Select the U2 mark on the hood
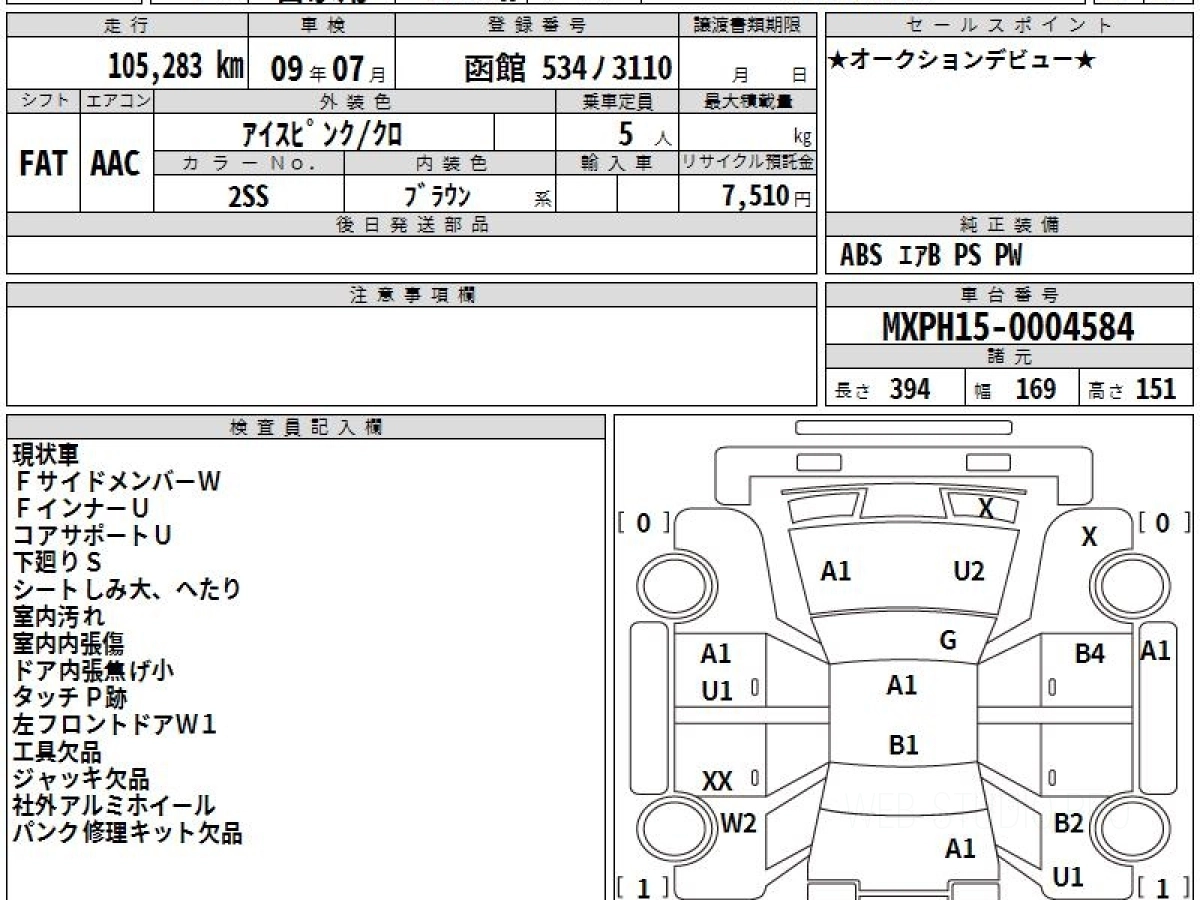 click(x=968, y=572)
